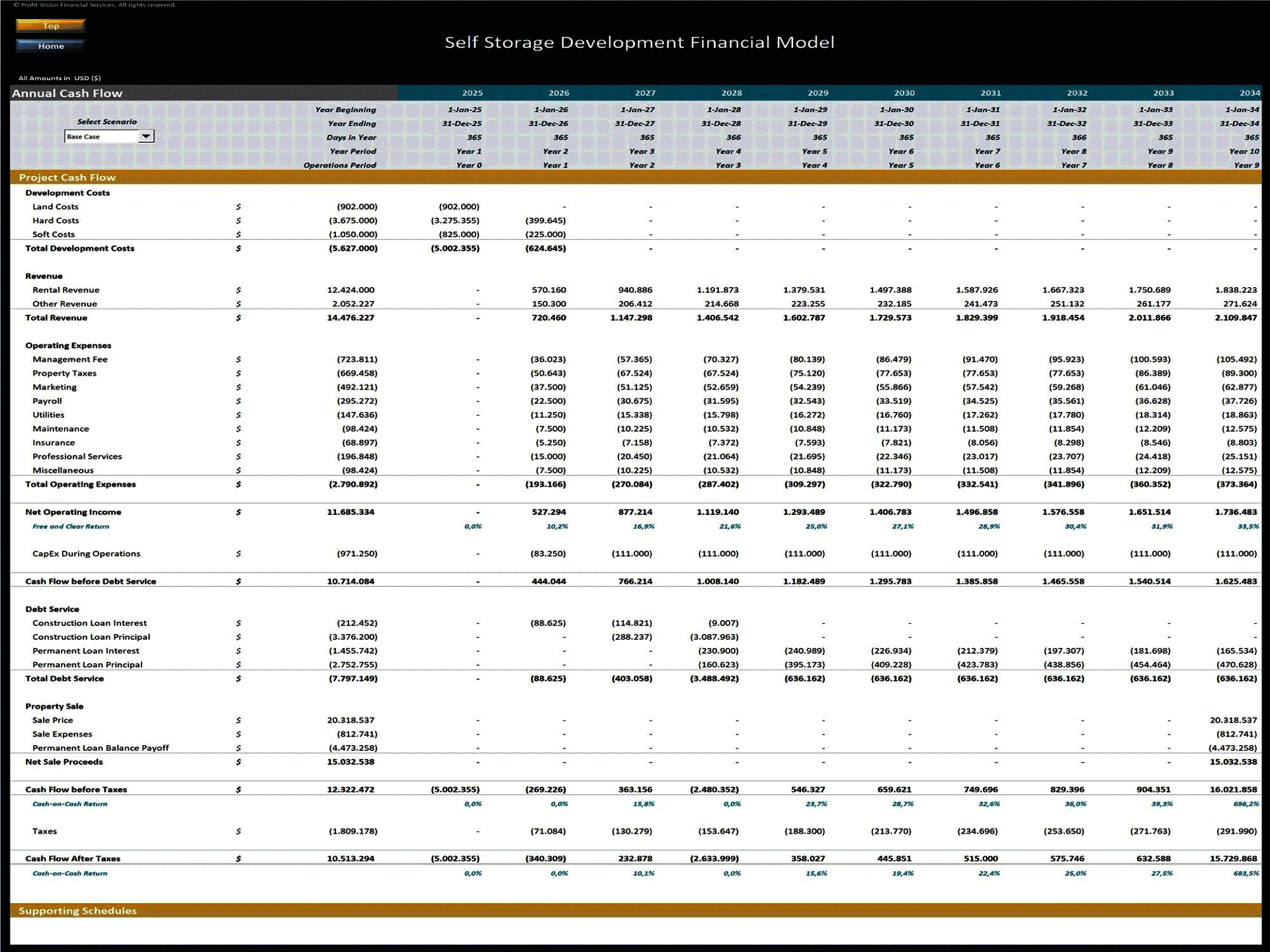
Task: Select the Cash-on-Cash Return label
Action: (x=69, y=805)
